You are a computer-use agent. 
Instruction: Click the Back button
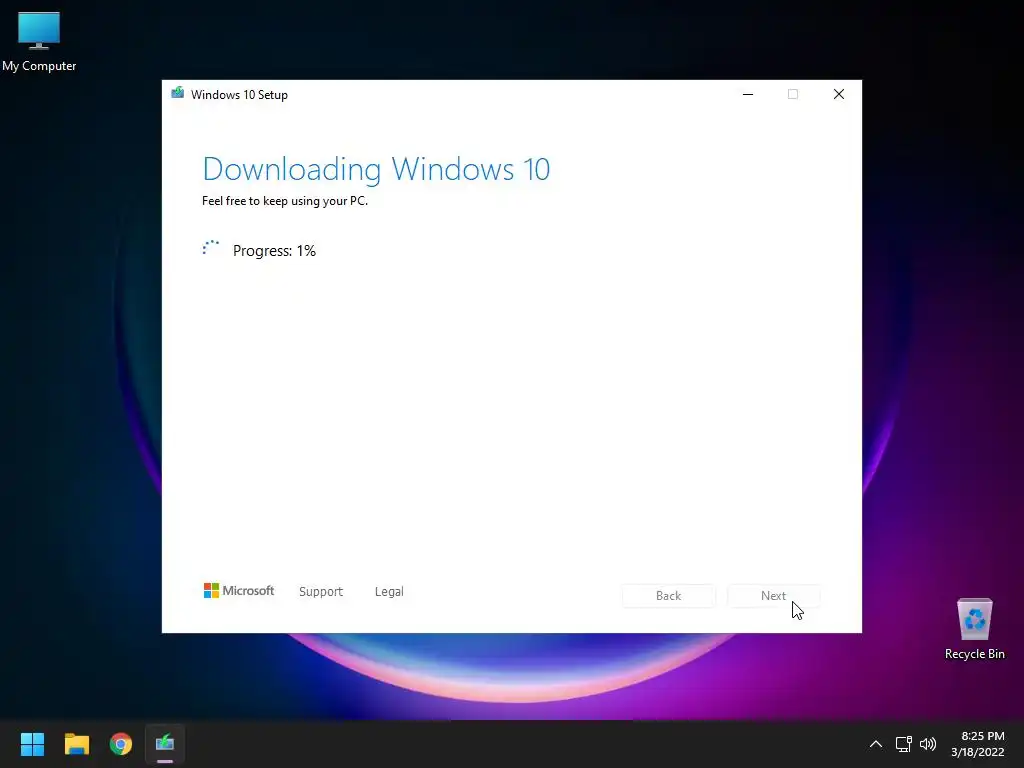[x=668, y=596]
